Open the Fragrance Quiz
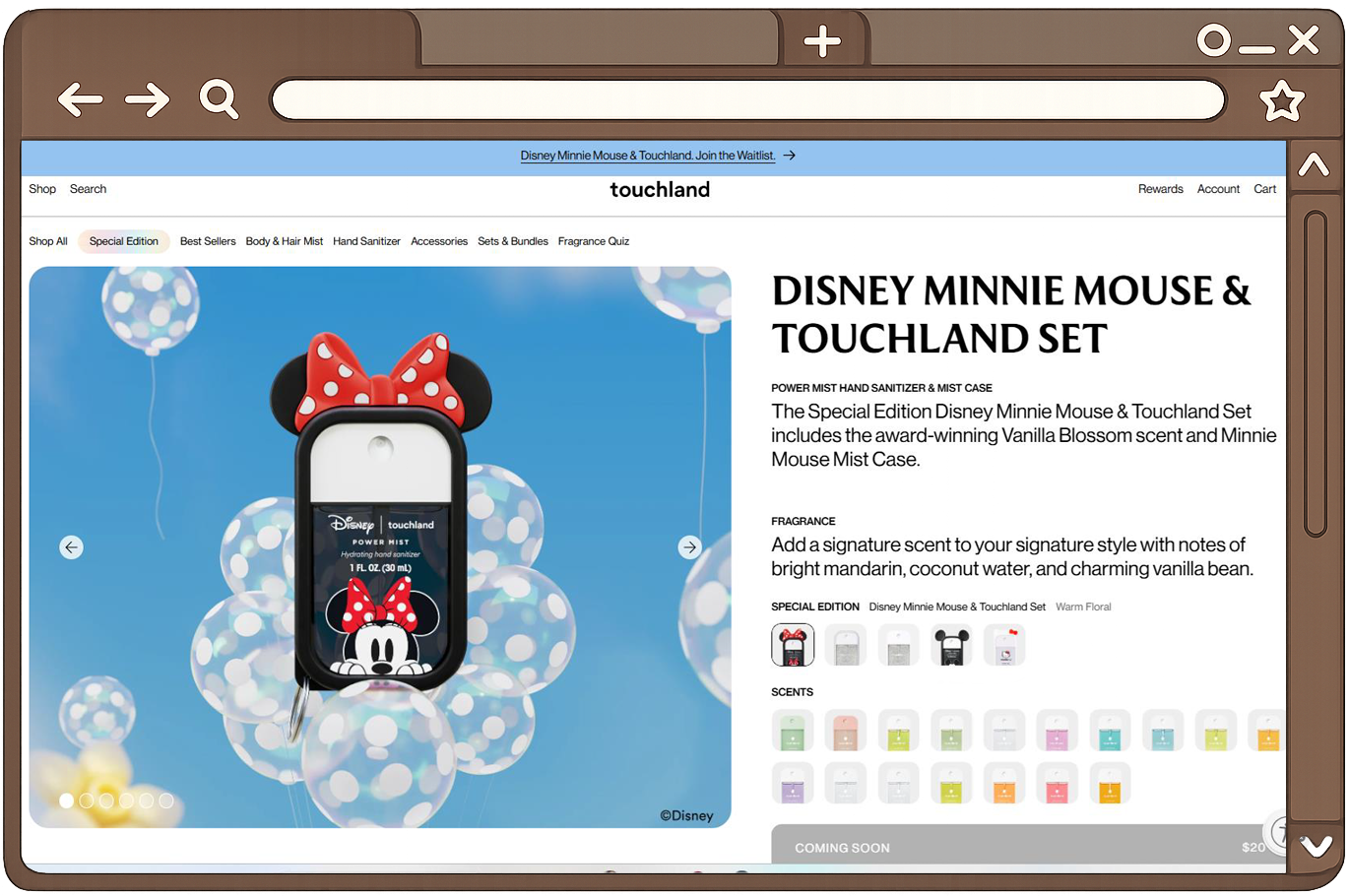This screenshot has height=896, width=1349. point(594,241)
